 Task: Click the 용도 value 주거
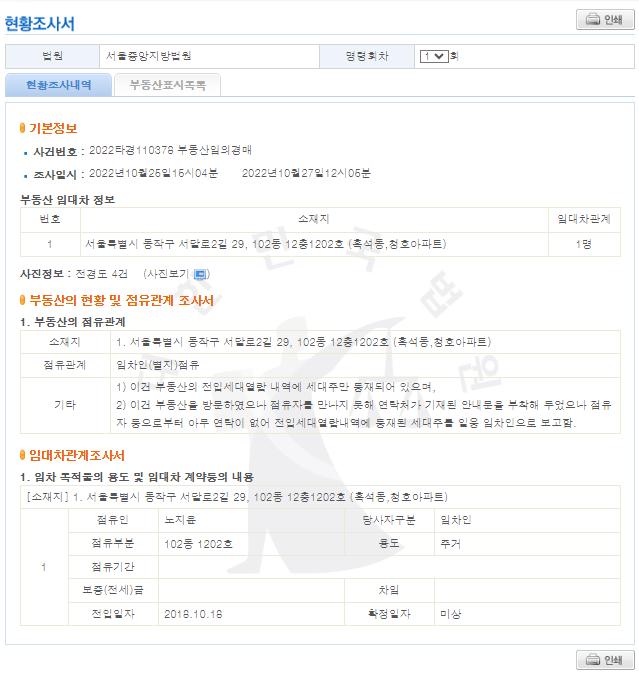[x=451, y=544]
